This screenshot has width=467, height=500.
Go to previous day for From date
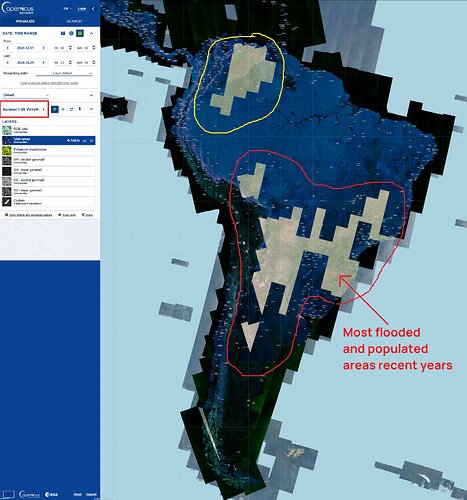point(8,48)
